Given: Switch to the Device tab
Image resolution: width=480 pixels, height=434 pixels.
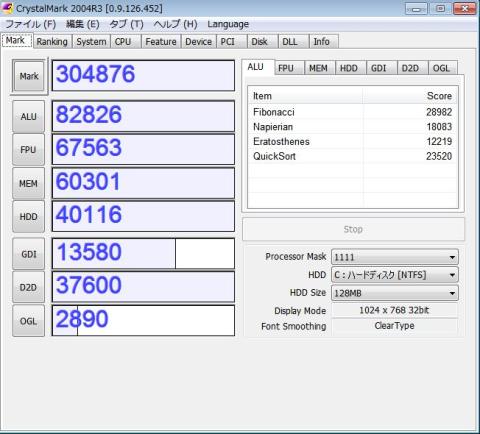Looking at the screenshot, I should coord(199,42).
